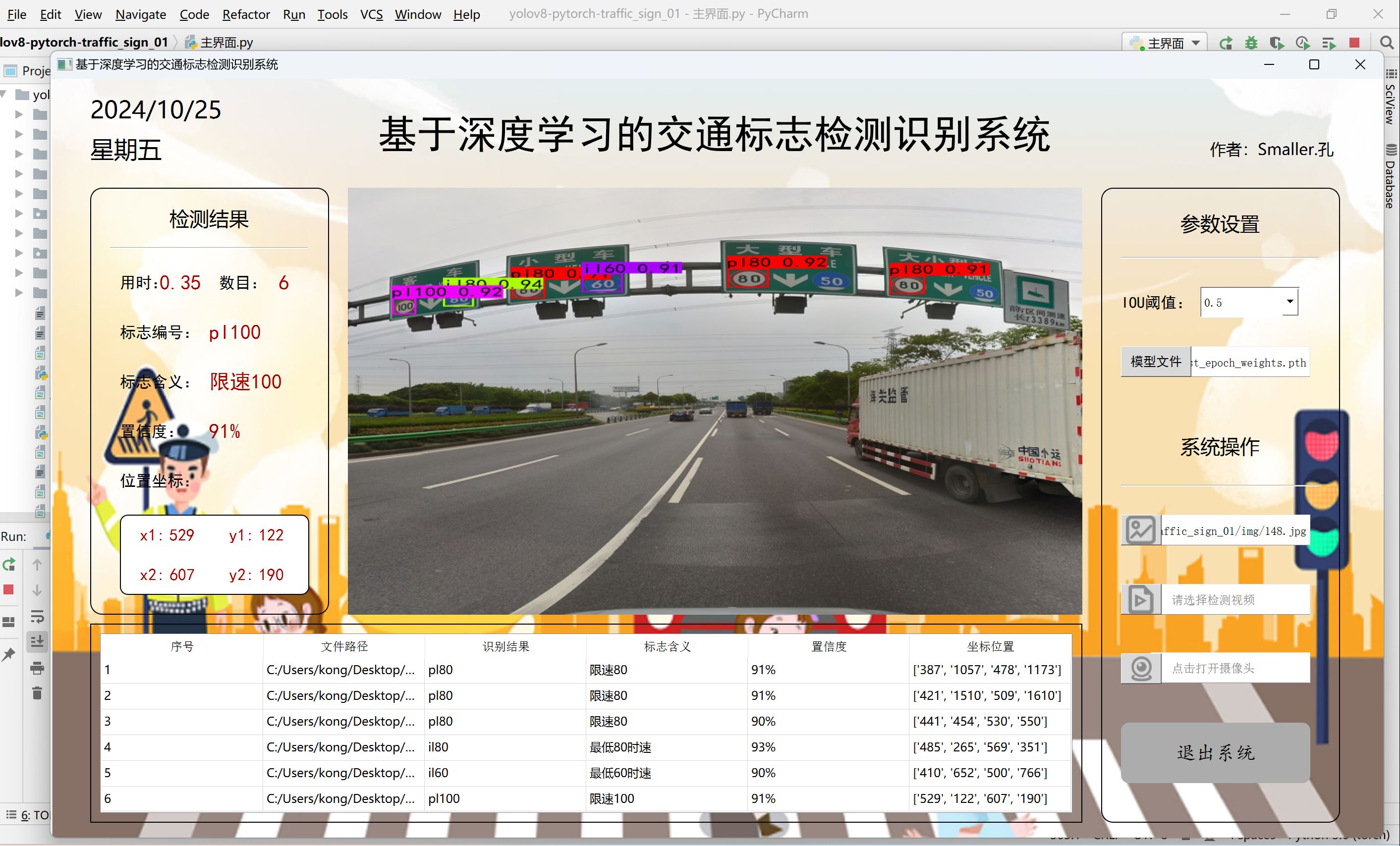Open Search Everywhere magnifier icon

[1386, 43]
